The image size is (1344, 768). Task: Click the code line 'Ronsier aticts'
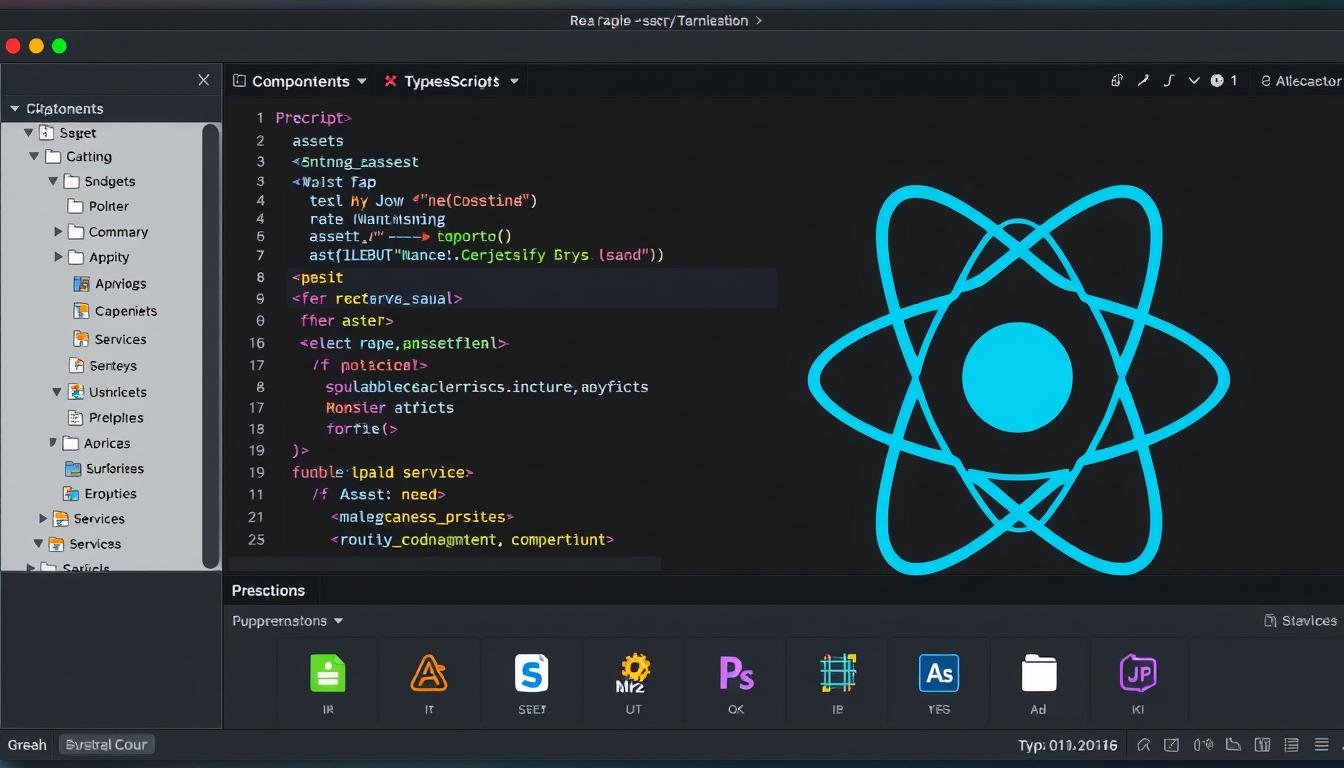390,408
